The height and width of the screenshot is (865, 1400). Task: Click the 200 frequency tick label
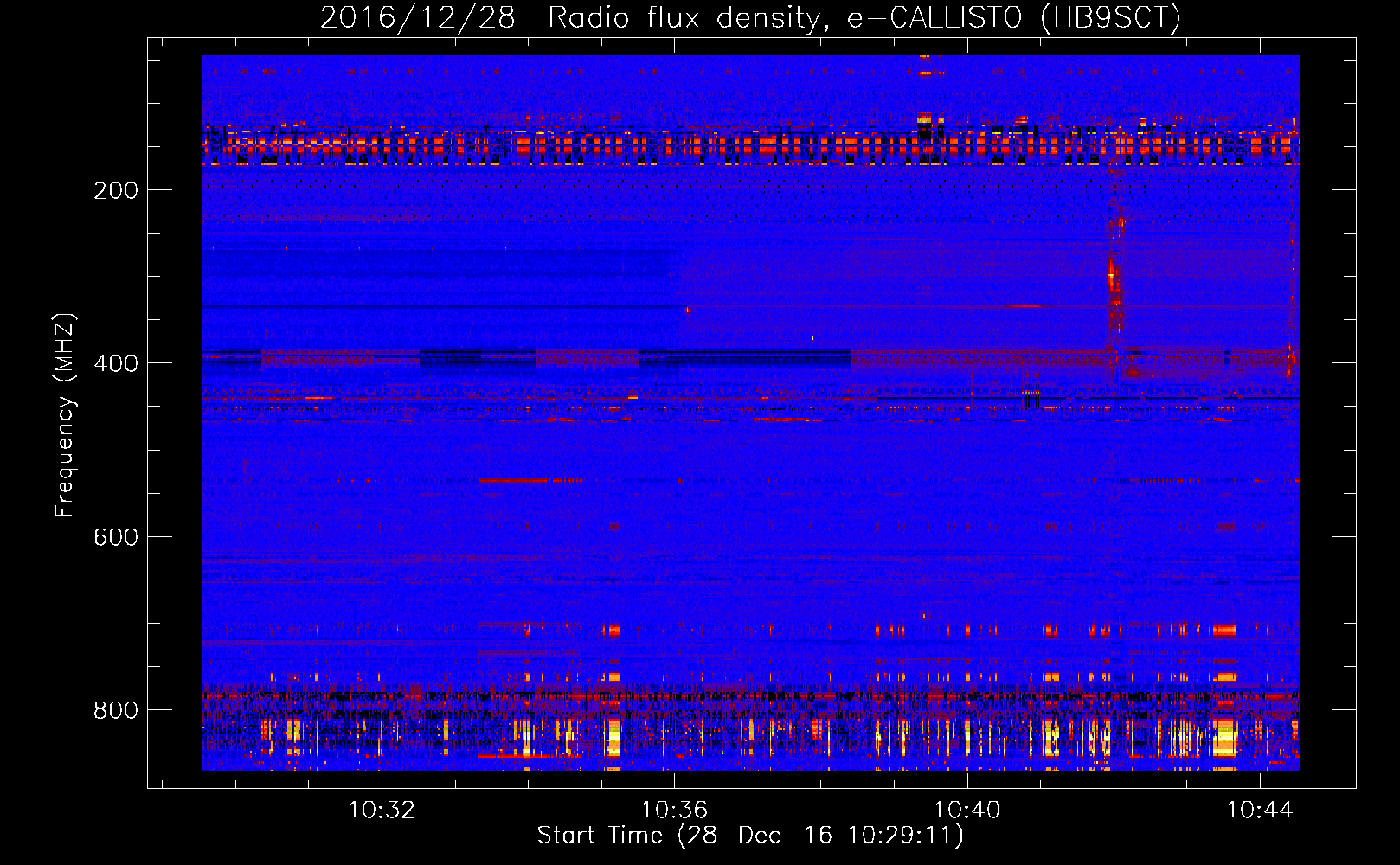[x=116, y=190]
